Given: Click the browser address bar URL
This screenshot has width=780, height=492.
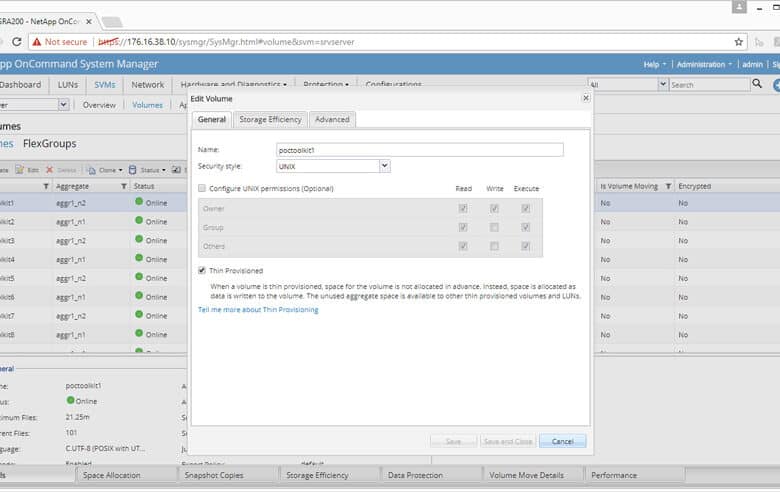Looking at the screenshot, I should 226,42.
